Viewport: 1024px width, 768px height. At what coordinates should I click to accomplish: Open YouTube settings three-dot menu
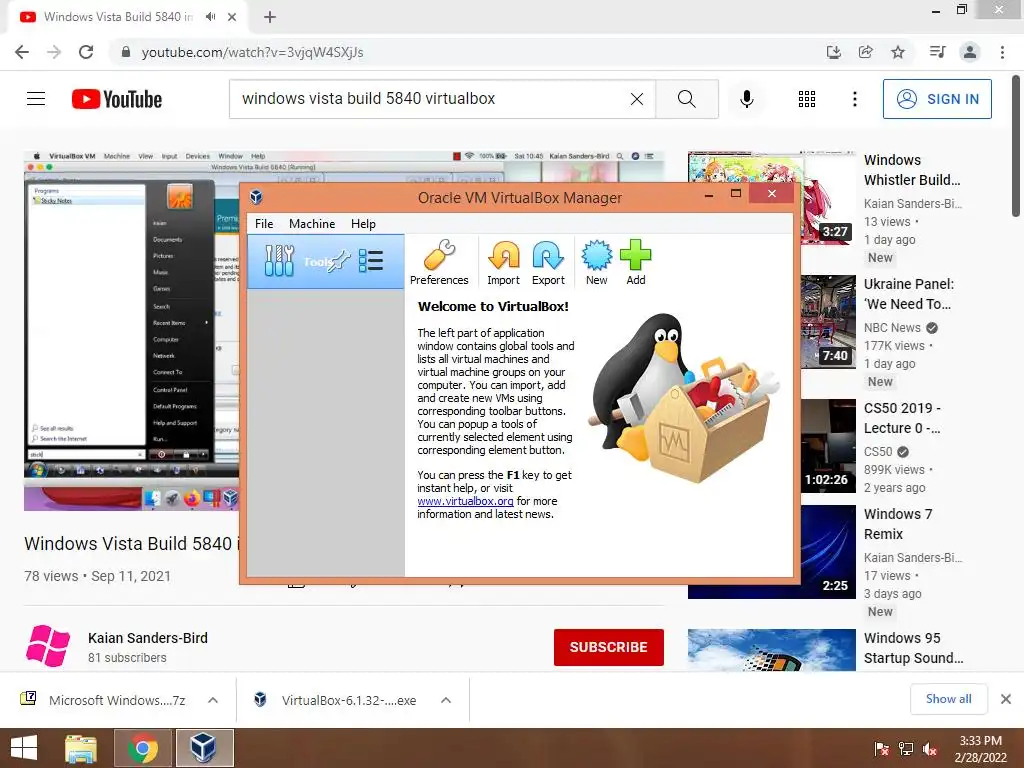point(854,99)
